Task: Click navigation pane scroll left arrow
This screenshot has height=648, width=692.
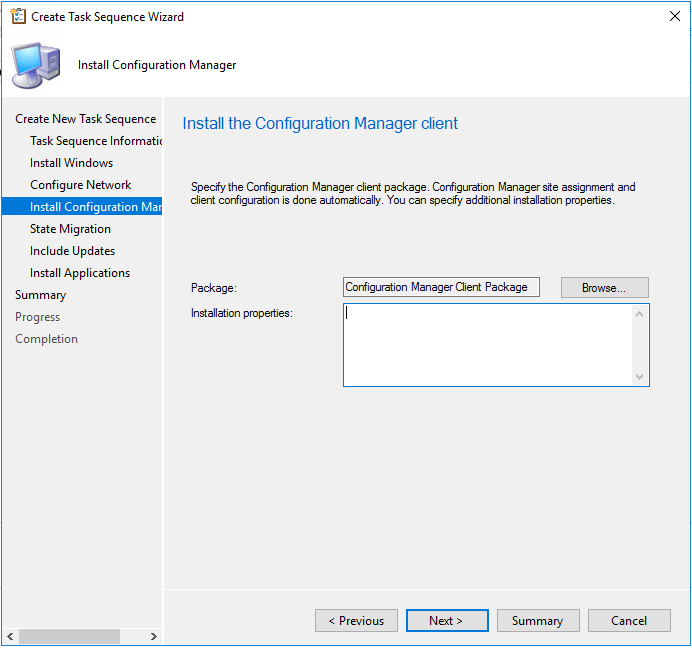Action: 10,637
